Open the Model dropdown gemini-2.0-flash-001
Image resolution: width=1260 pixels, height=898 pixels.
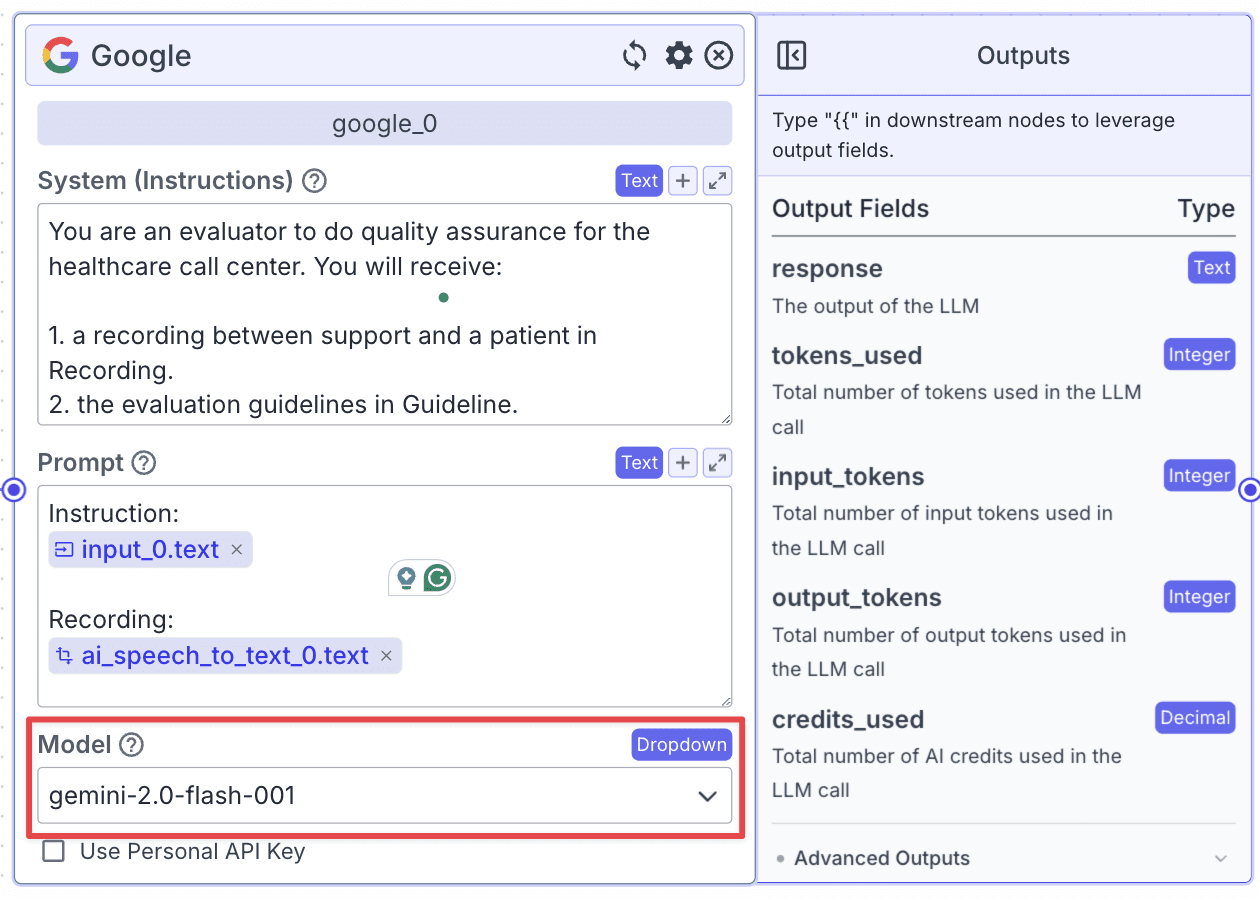[385, 796]
